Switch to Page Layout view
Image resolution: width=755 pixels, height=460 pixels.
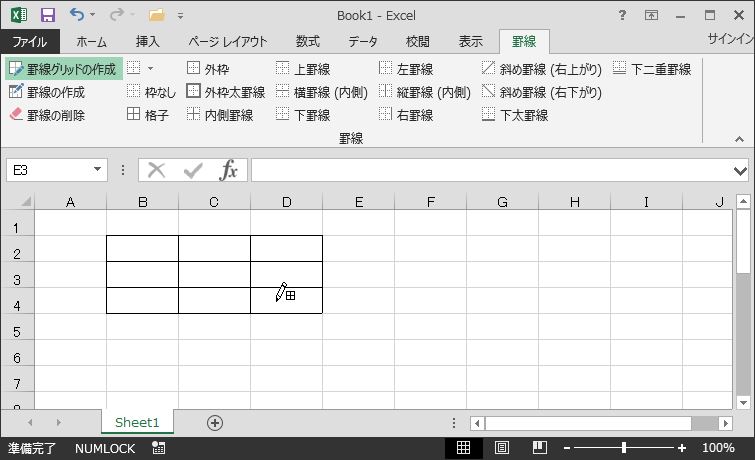pyautogui.click(x=502, y=448)
